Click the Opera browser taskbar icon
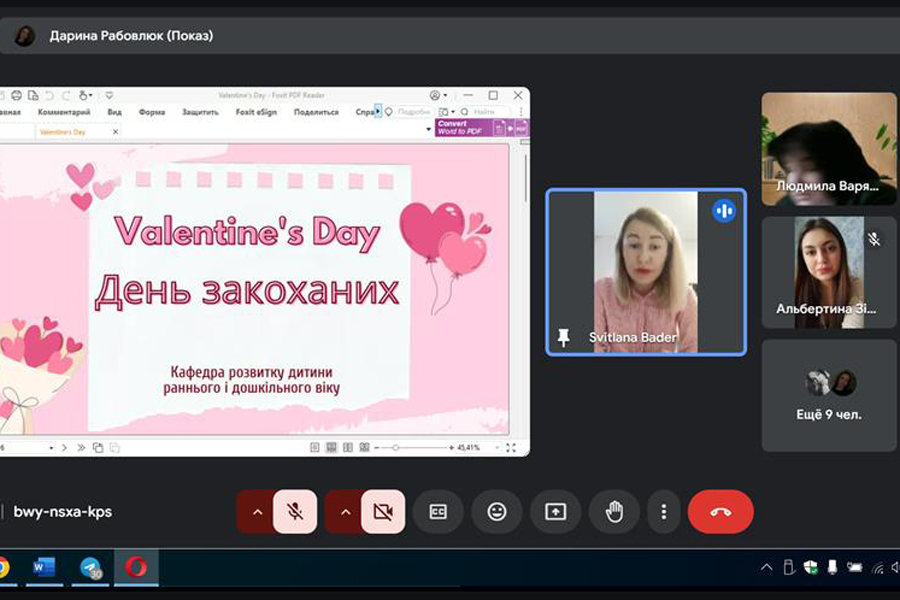The width and height of the screenshot is (900, 600). pyautogui.click(x=136, y=568)
